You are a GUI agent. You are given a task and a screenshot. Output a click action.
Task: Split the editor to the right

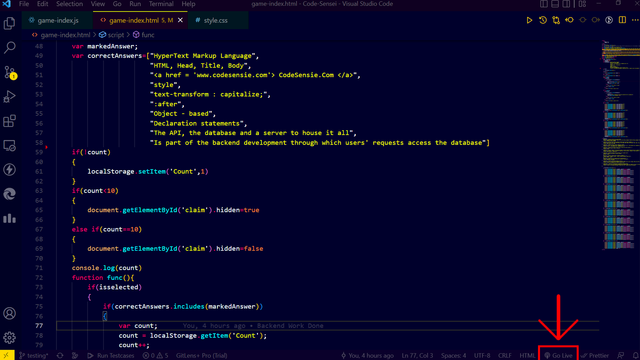(622, 20)
